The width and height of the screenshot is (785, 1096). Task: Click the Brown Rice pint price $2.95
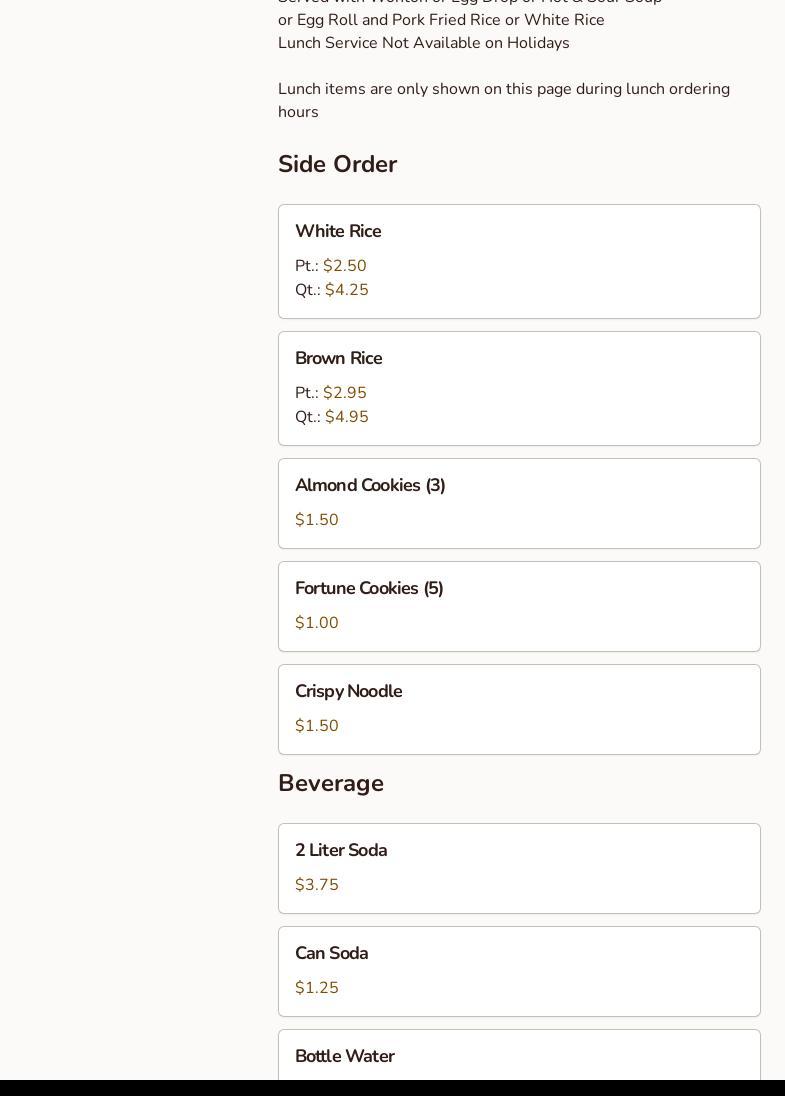[344, 393]
